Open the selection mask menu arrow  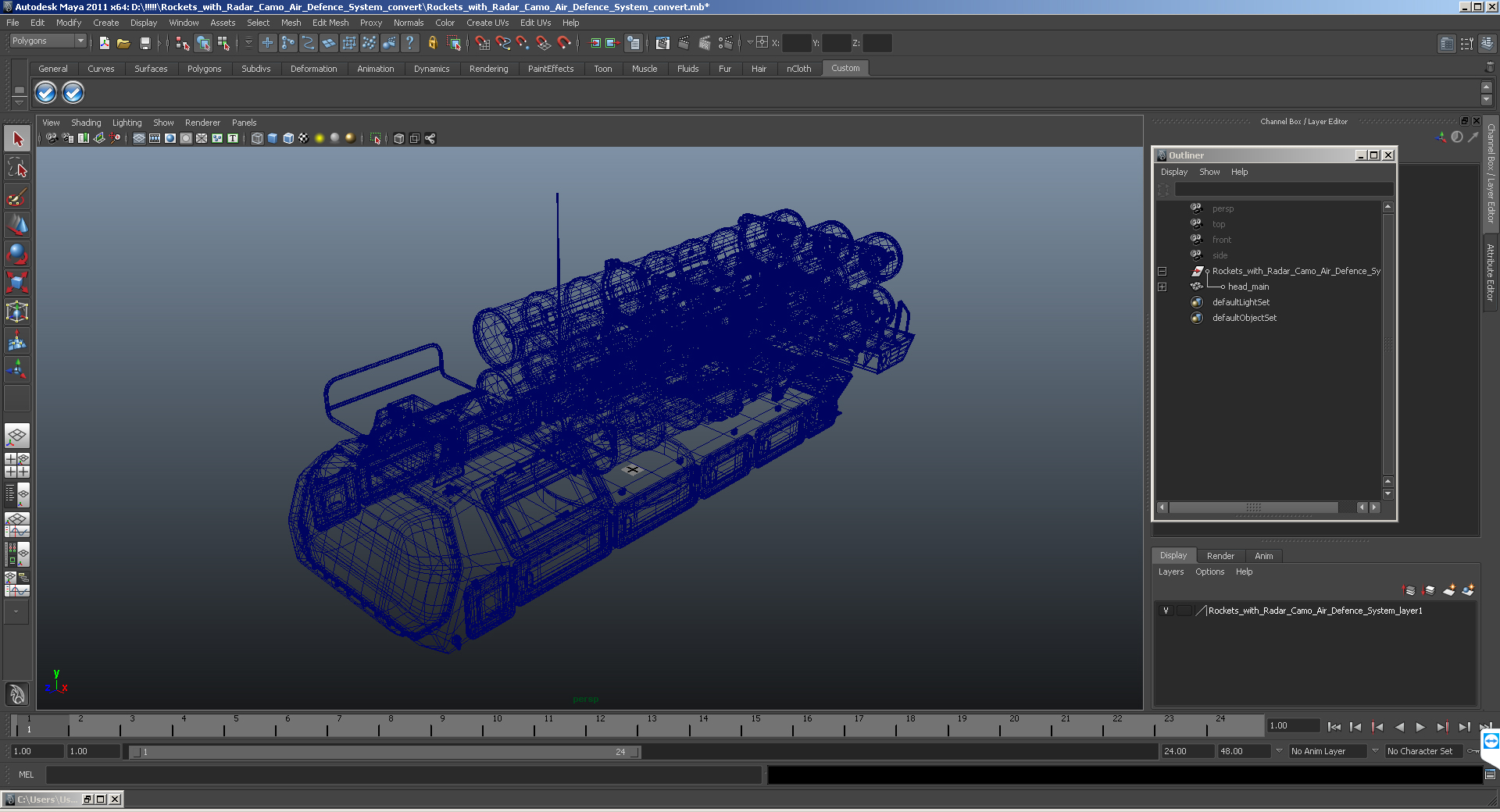pyautogui.click(x=248, y=43)
